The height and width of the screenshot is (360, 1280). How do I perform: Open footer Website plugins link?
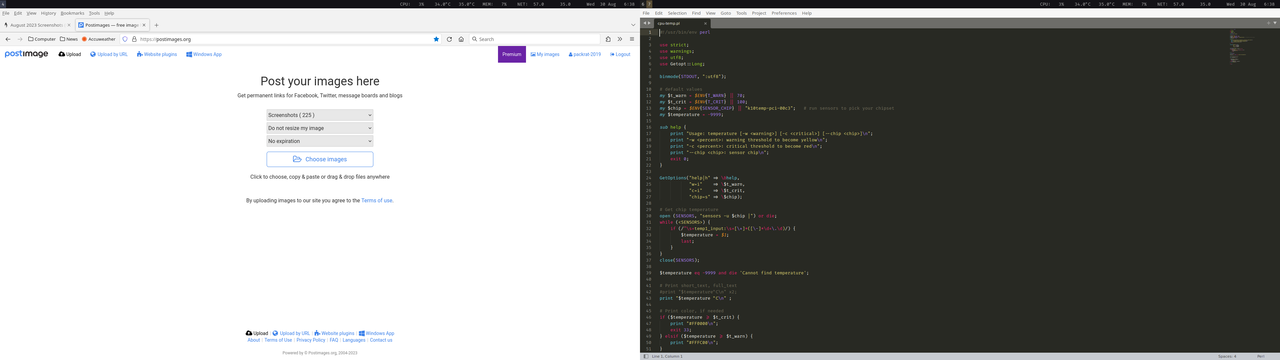(x=335, y=333)
